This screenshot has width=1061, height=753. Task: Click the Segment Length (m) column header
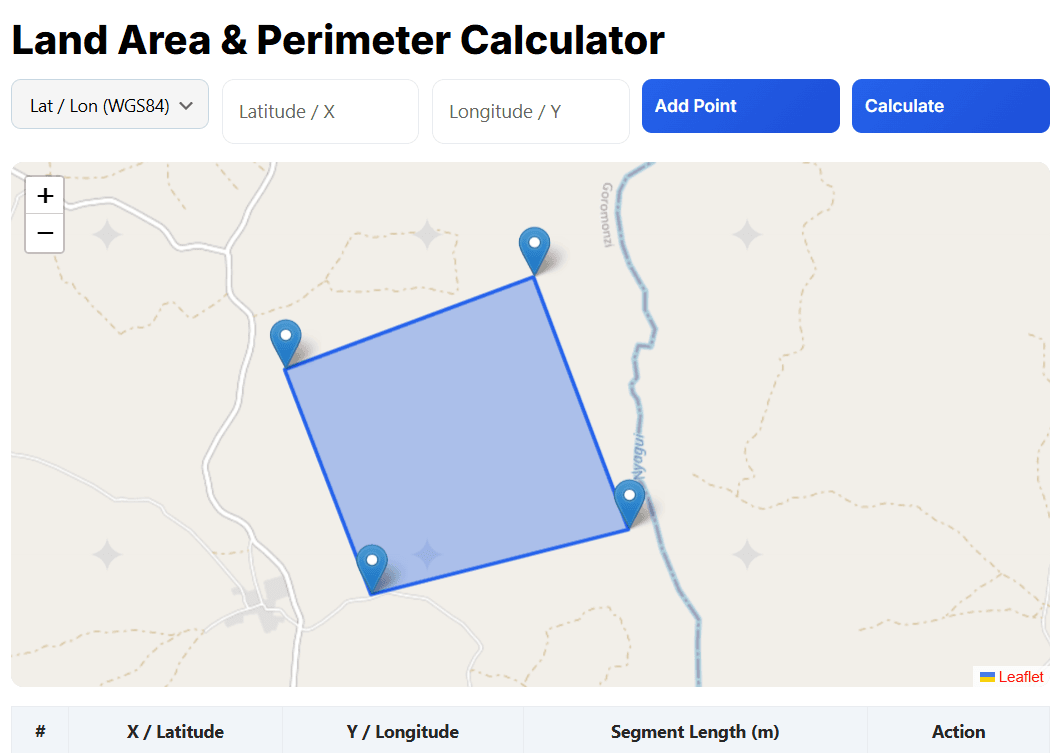tap(694, 731)
